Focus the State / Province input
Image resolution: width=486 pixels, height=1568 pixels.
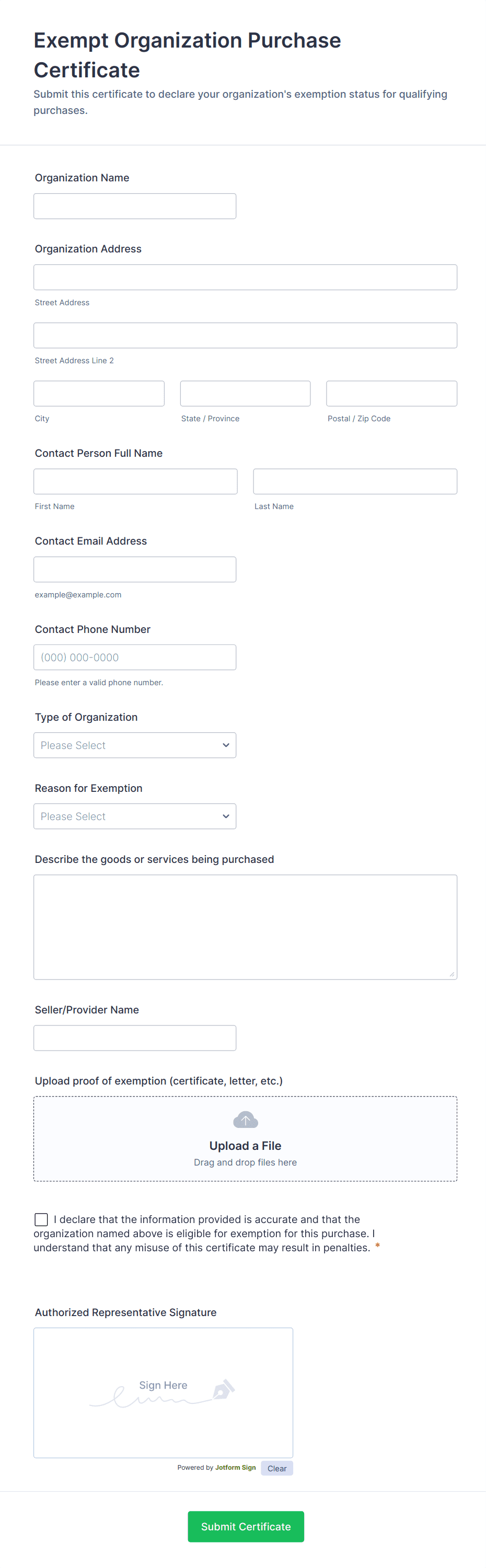click(245, 394)
